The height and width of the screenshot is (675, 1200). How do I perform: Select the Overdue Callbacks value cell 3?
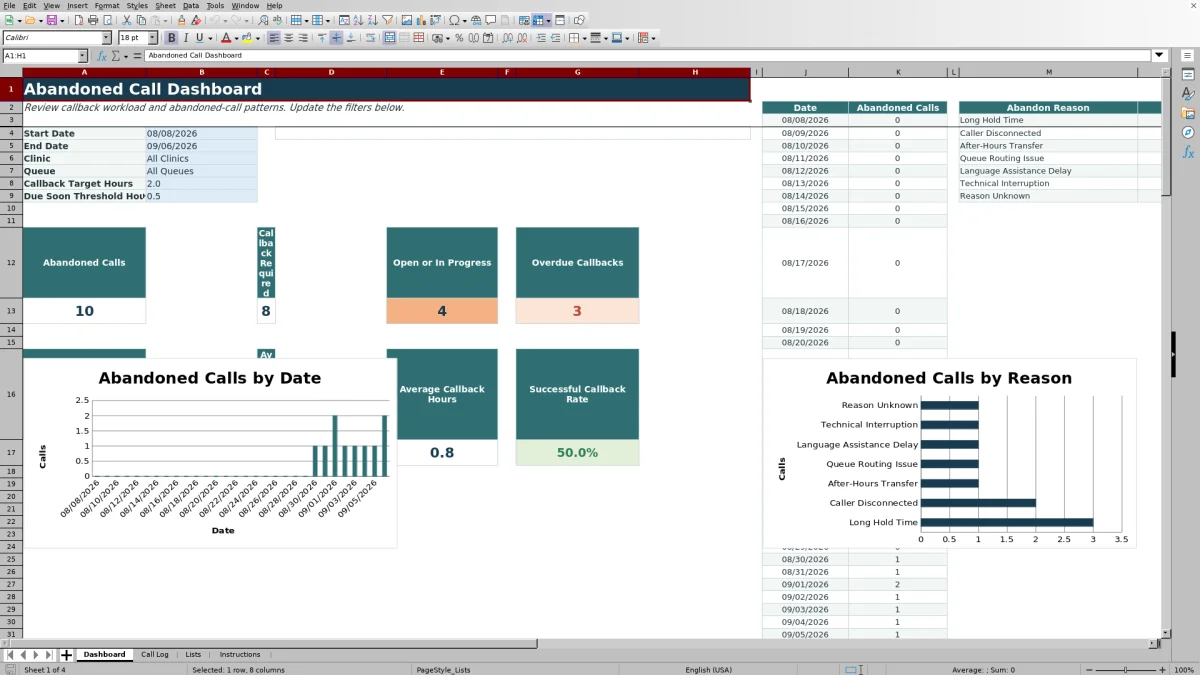[x=577, y=311]
